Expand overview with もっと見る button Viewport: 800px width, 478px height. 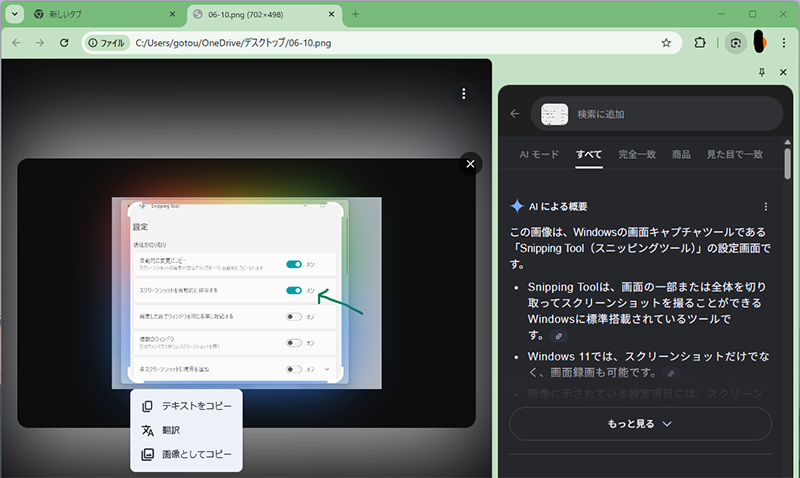(640, 424)
